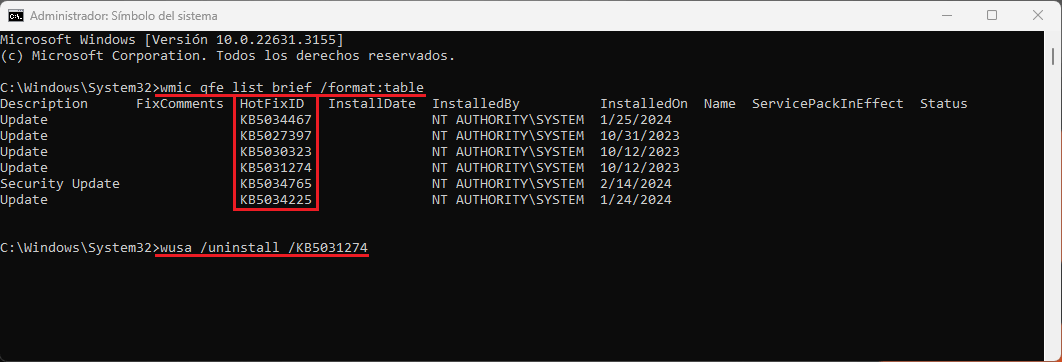Image resolution: width=1062 pixels, height=362 pixels.
Task: Click the window title text 'Administrador: Símbolo del sistema'
Action: [124, 15]
